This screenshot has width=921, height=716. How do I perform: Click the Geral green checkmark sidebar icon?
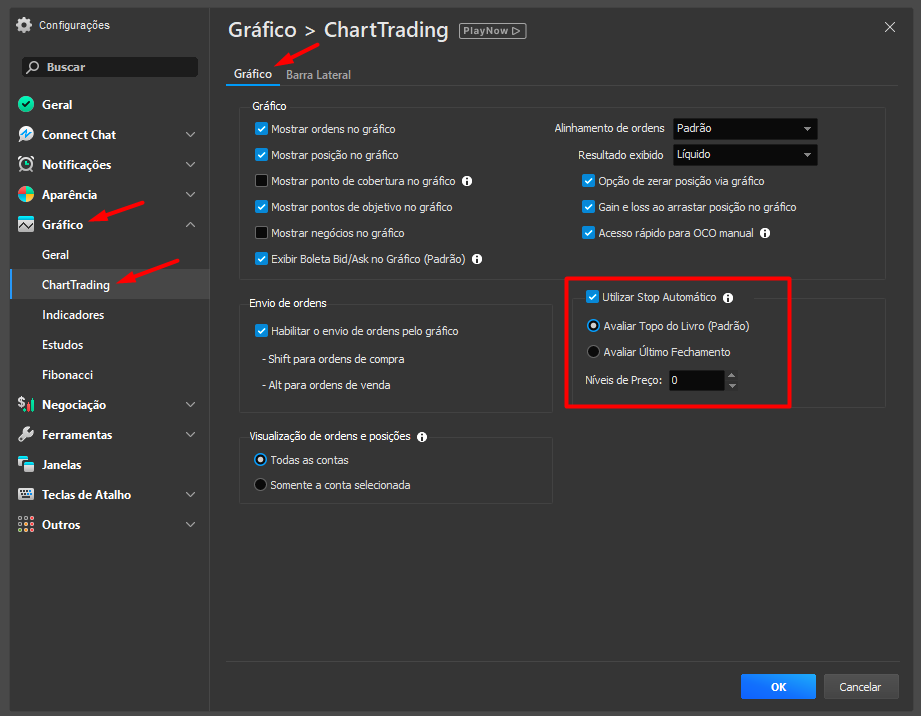26,105
